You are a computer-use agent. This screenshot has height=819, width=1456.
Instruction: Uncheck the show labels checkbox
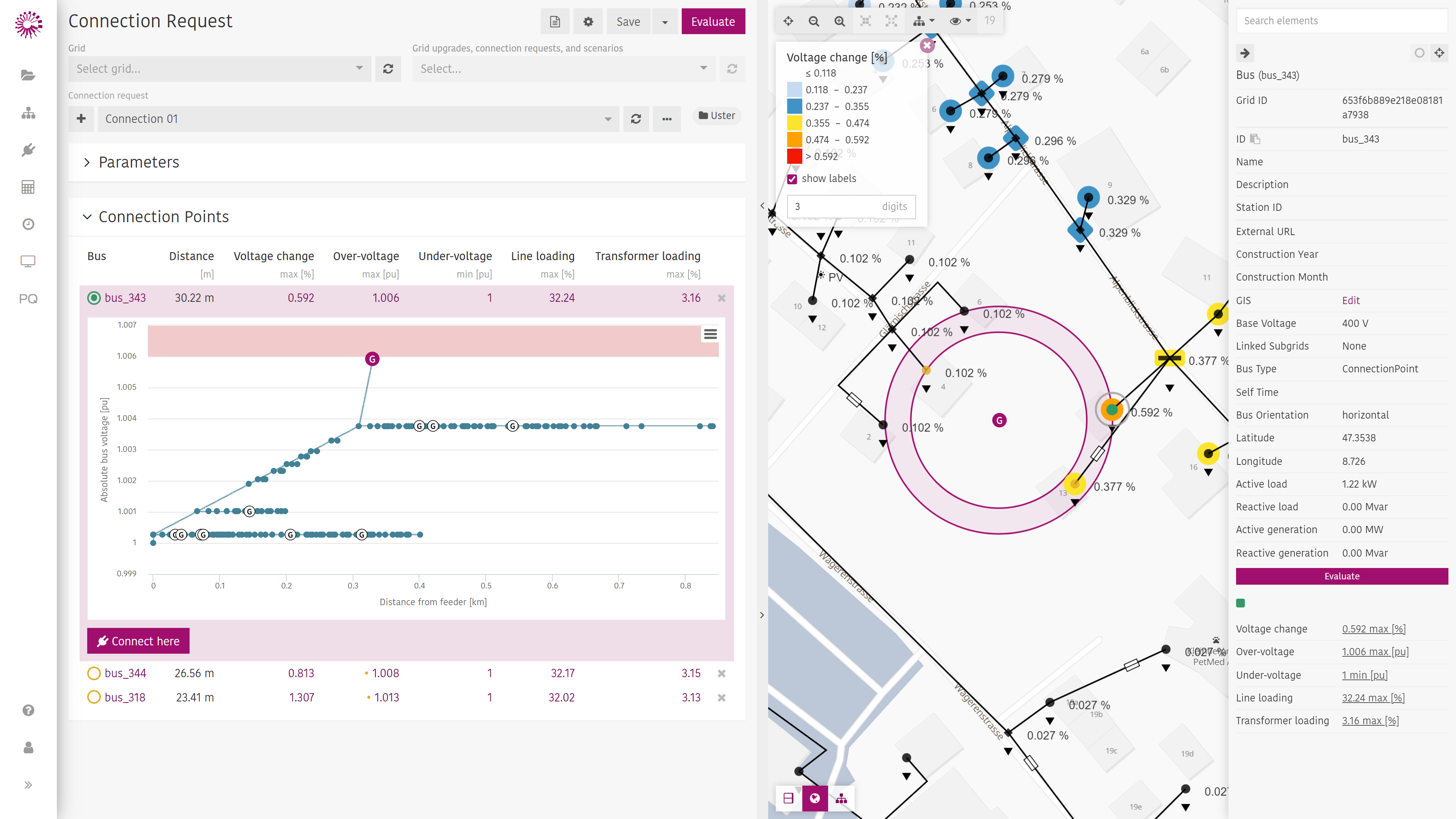792,179
